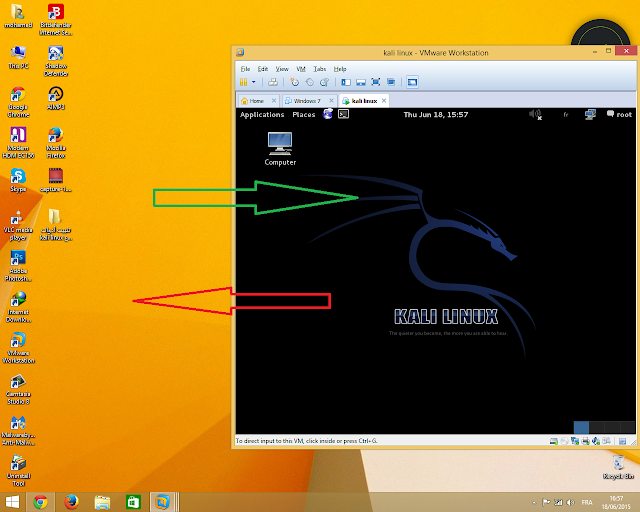Click the printer device status bar icon
The height and width of the screenshot is (512, 640).
[x=585, y=441]
